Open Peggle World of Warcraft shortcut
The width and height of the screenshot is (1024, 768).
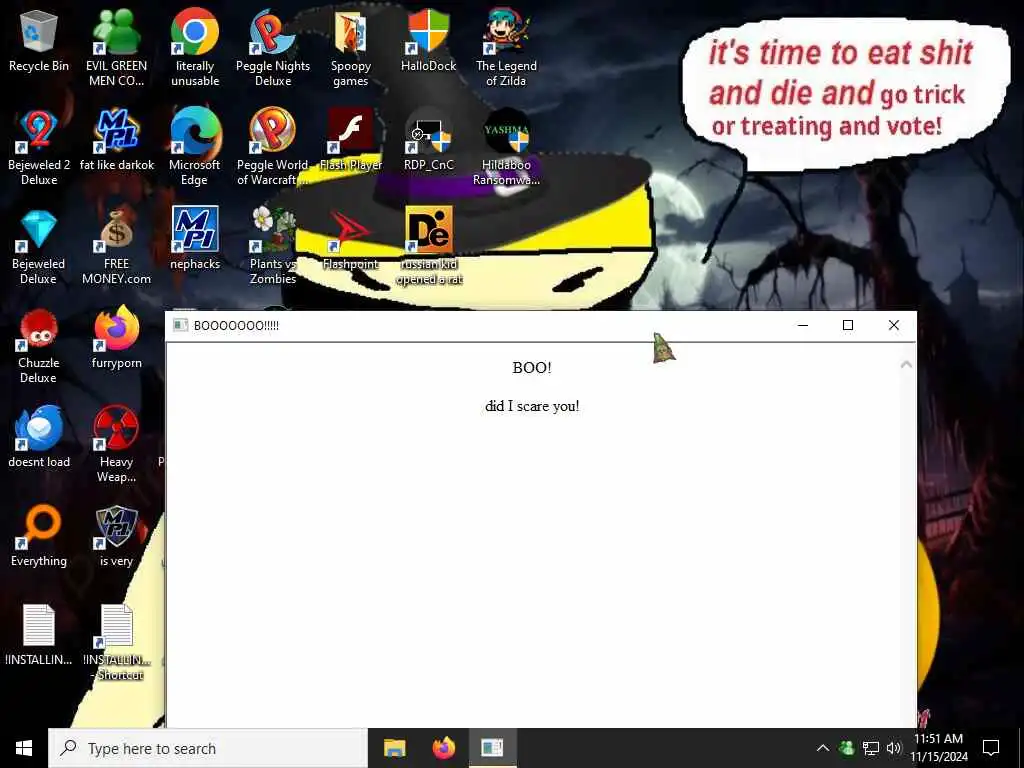[x=272, y=148]
